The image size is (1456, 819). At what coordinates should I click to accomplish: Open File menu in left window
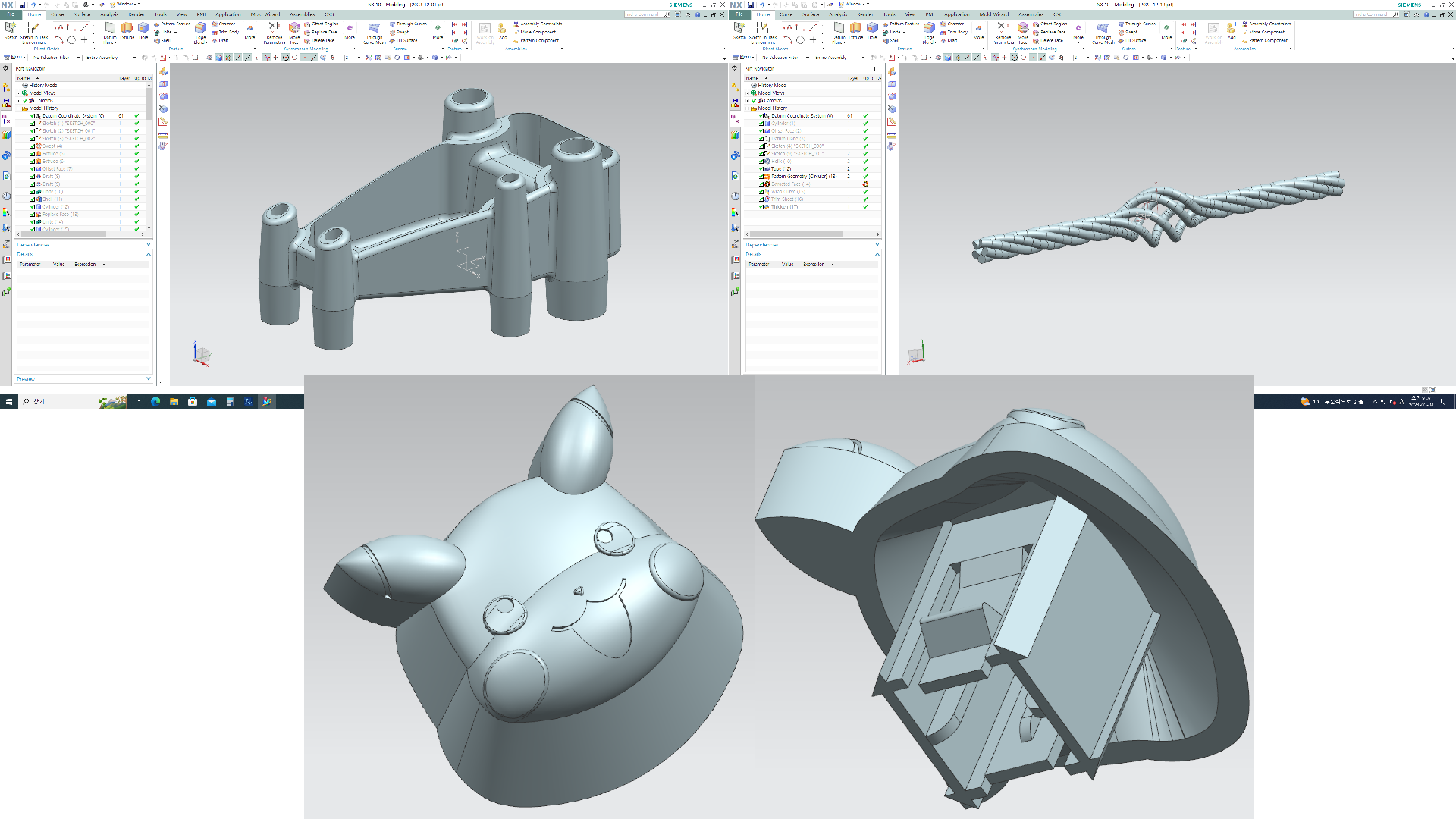click(x=11, y=14)
